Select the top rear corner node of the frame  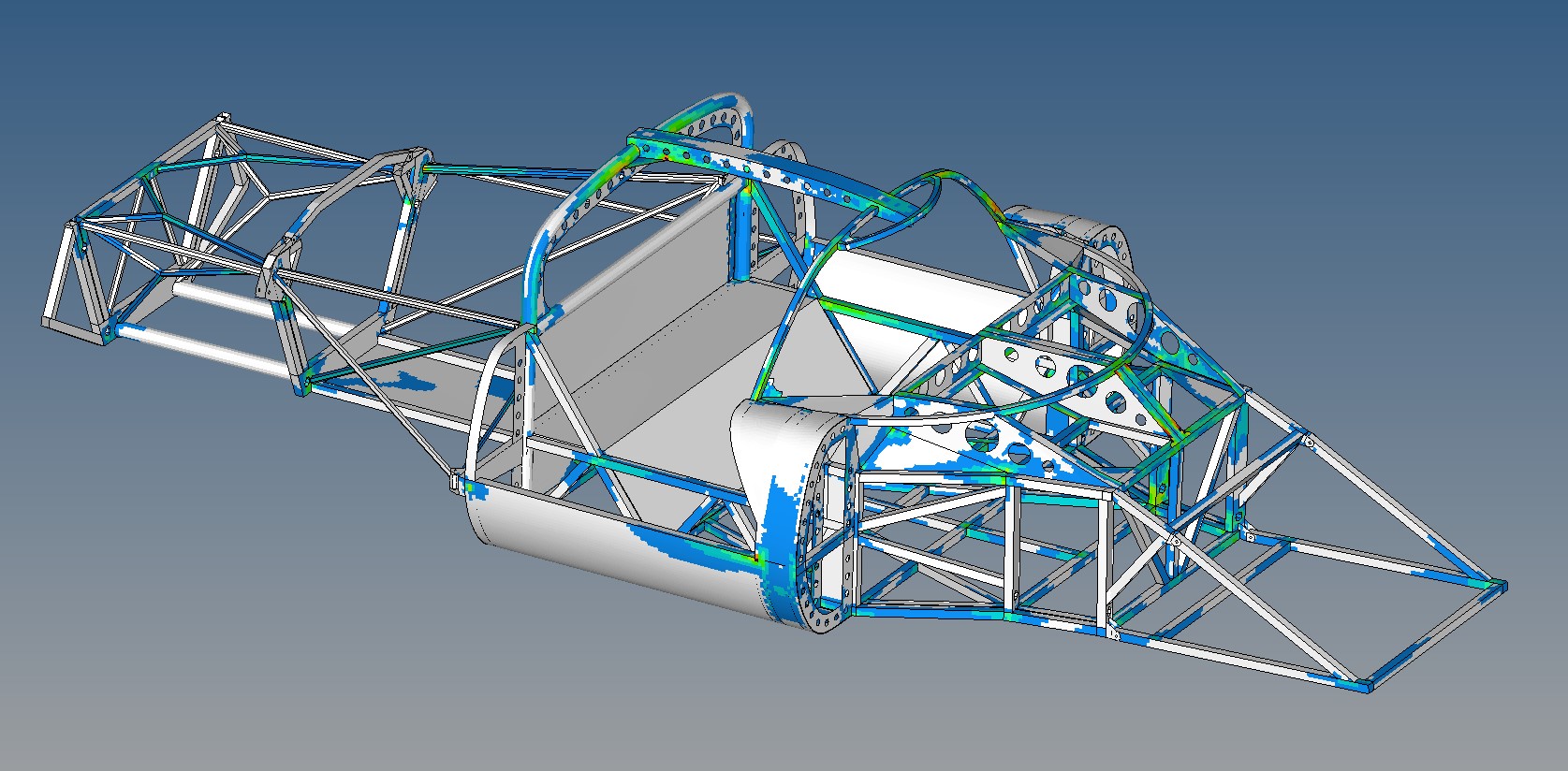click(x=222, y=118)
